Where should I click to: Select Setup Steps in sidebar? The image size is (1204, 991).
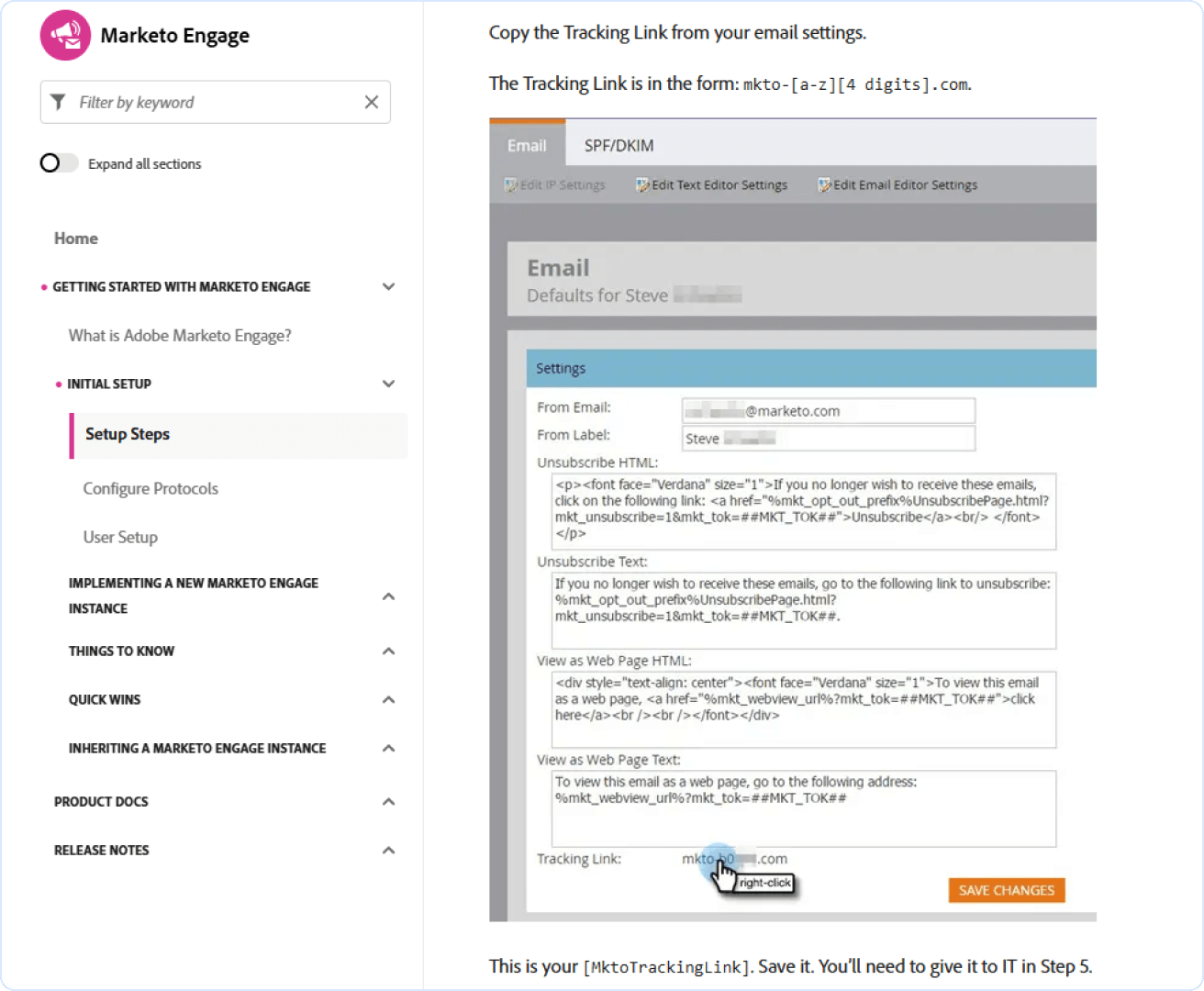tap(239, 435)
